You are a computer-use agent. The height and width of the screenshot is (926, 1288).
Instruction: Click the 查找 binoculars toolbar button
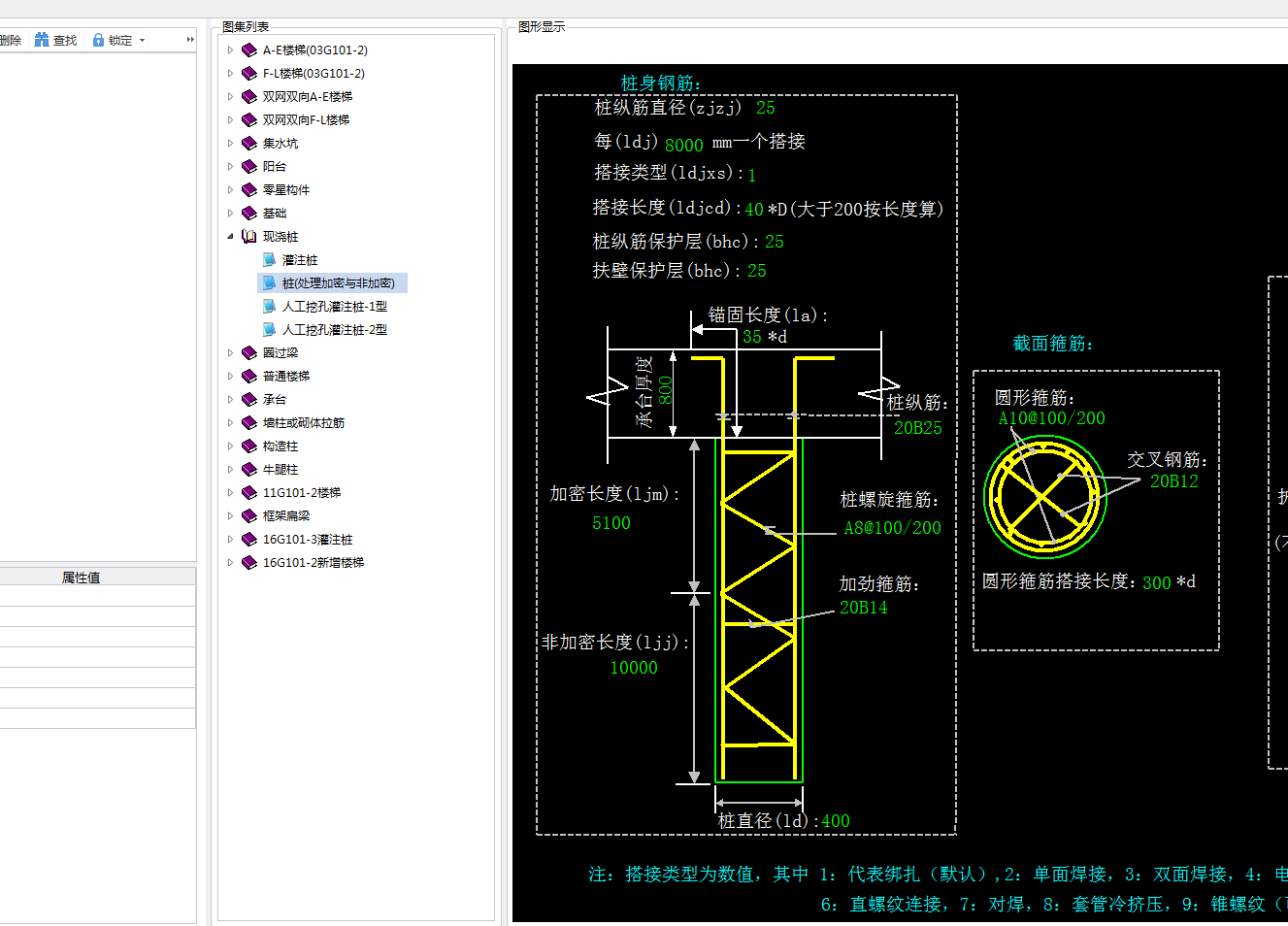[x=55, y=40]
